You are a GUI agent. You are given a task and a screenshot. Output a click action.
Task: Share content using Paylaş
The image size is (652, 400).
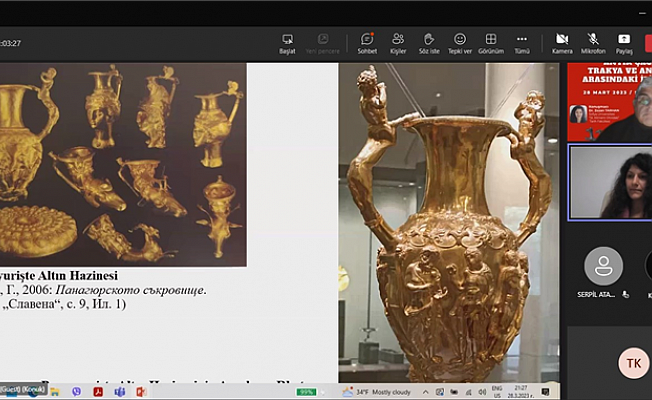(624, 43)
